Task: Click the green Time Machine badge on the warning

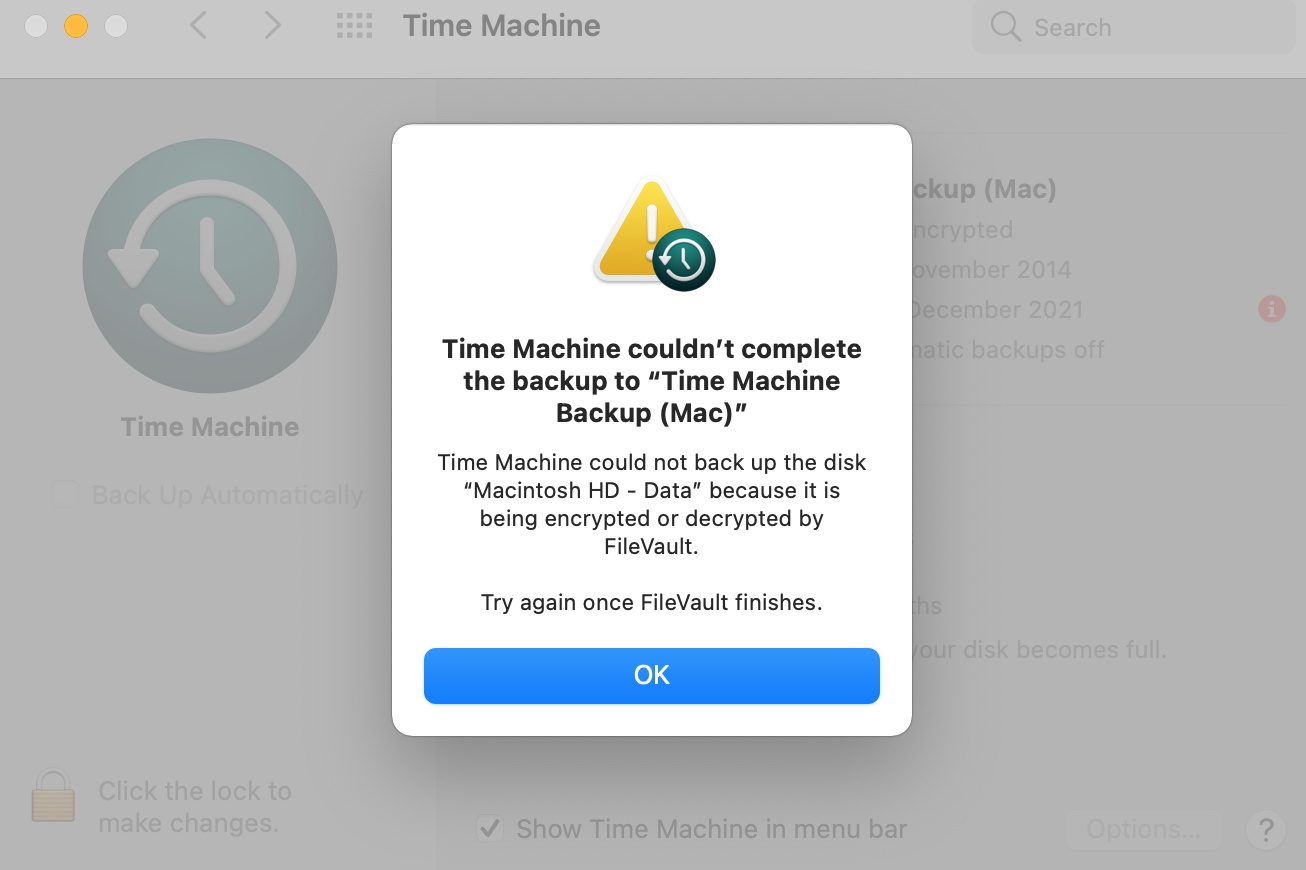Action: 685,260
